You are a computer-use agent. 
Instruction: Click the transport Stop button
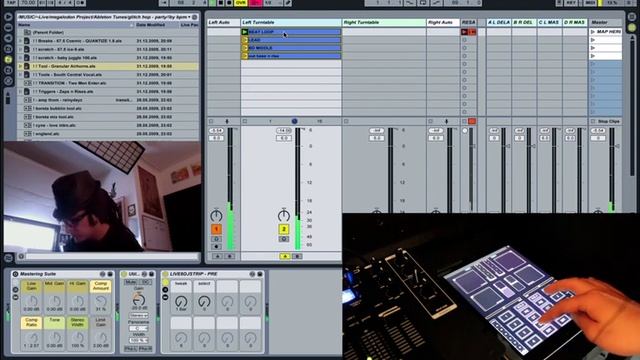[221, 2]
